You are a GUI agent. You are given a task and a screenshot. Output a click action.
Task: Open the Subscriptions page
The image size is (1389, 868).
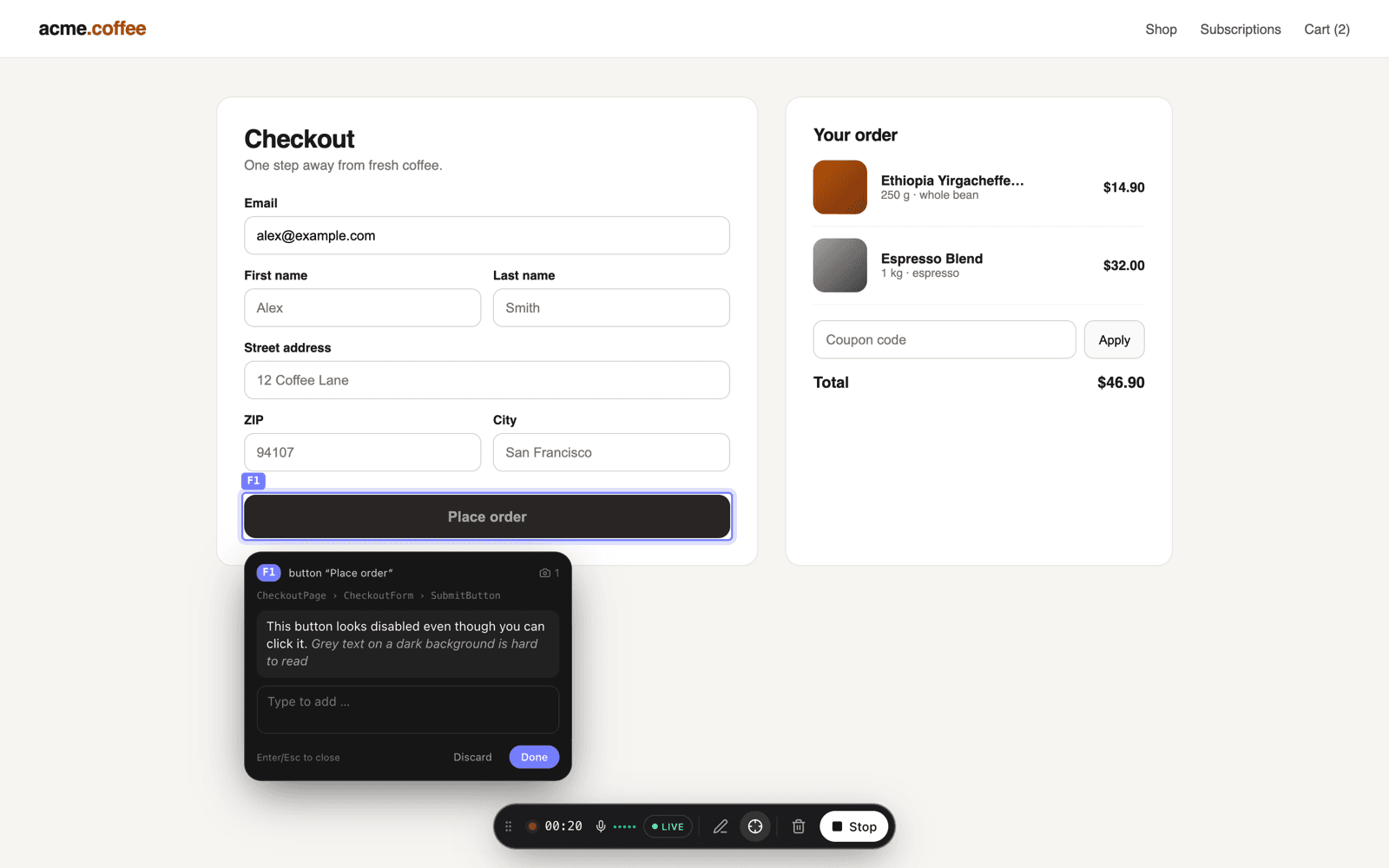1241,30
